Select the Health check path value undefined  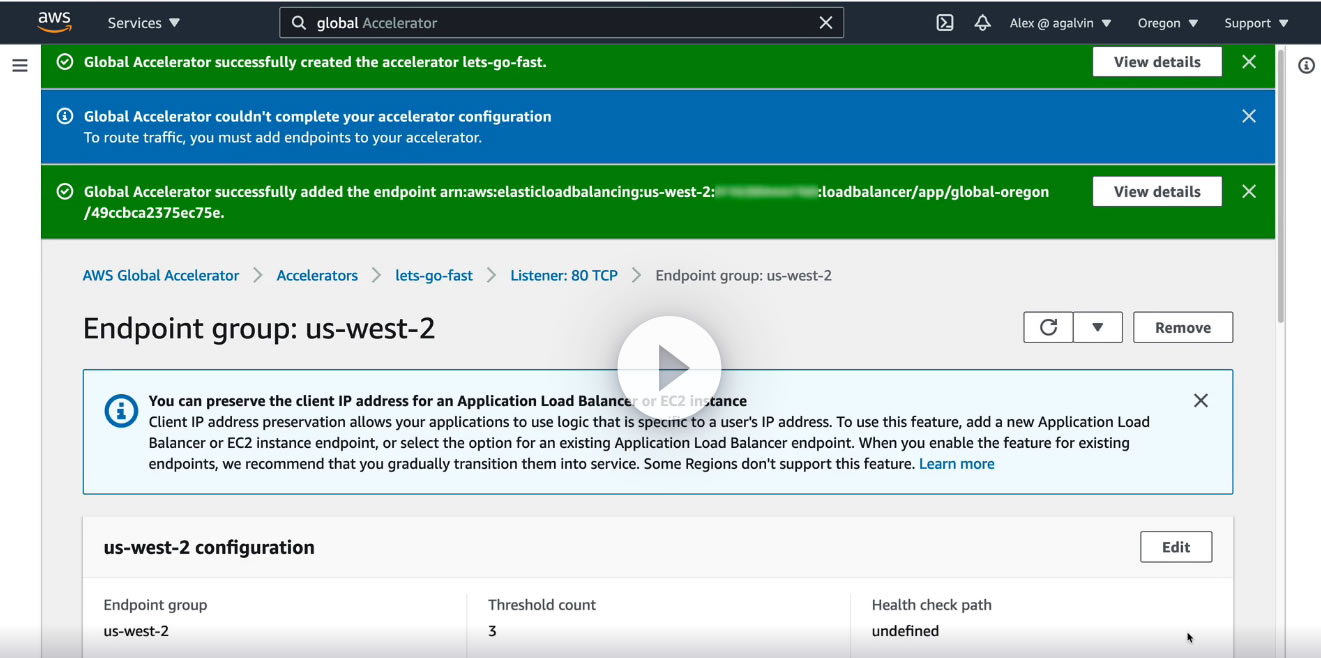(x=905, y=631)
